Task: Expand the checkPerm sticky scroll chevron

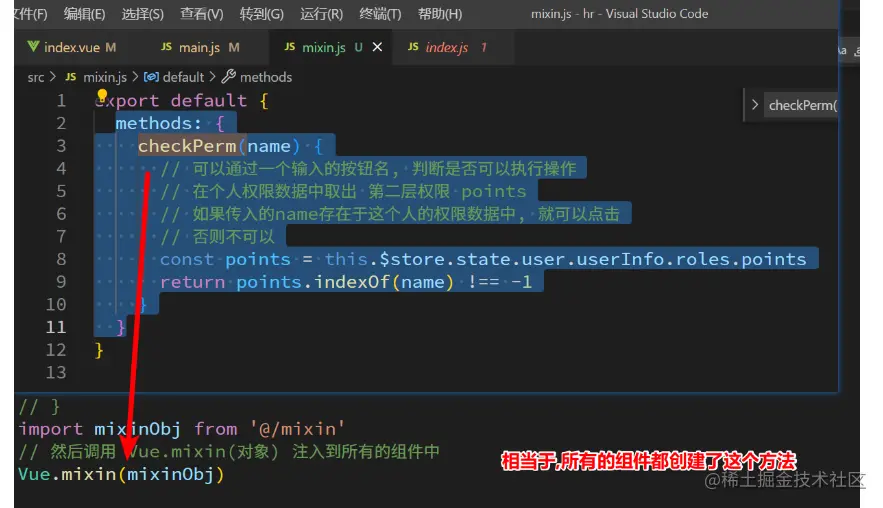Action: tap(755, 105)
